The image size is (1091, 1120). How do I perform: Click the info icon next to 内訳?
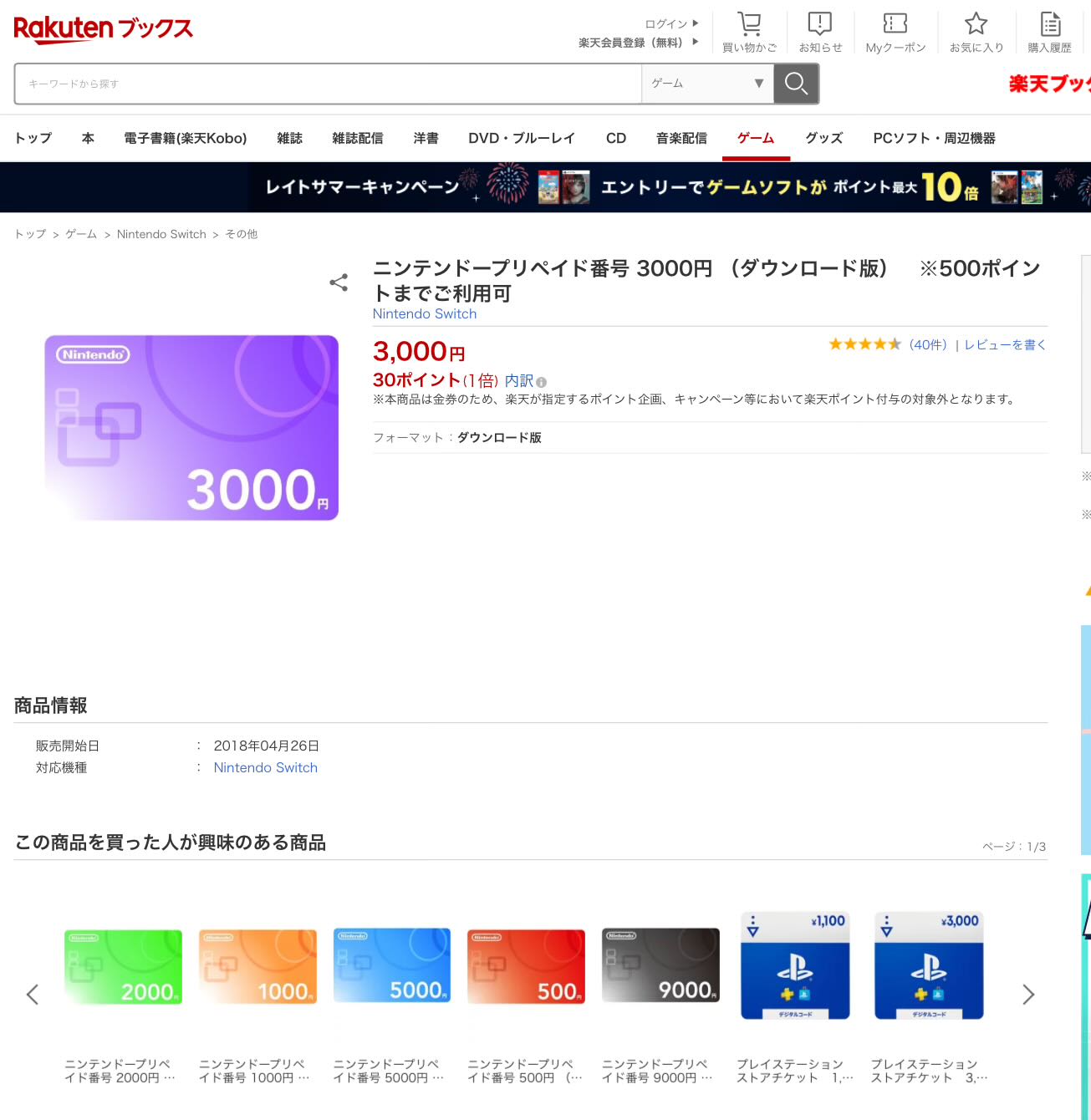(541, 382)
